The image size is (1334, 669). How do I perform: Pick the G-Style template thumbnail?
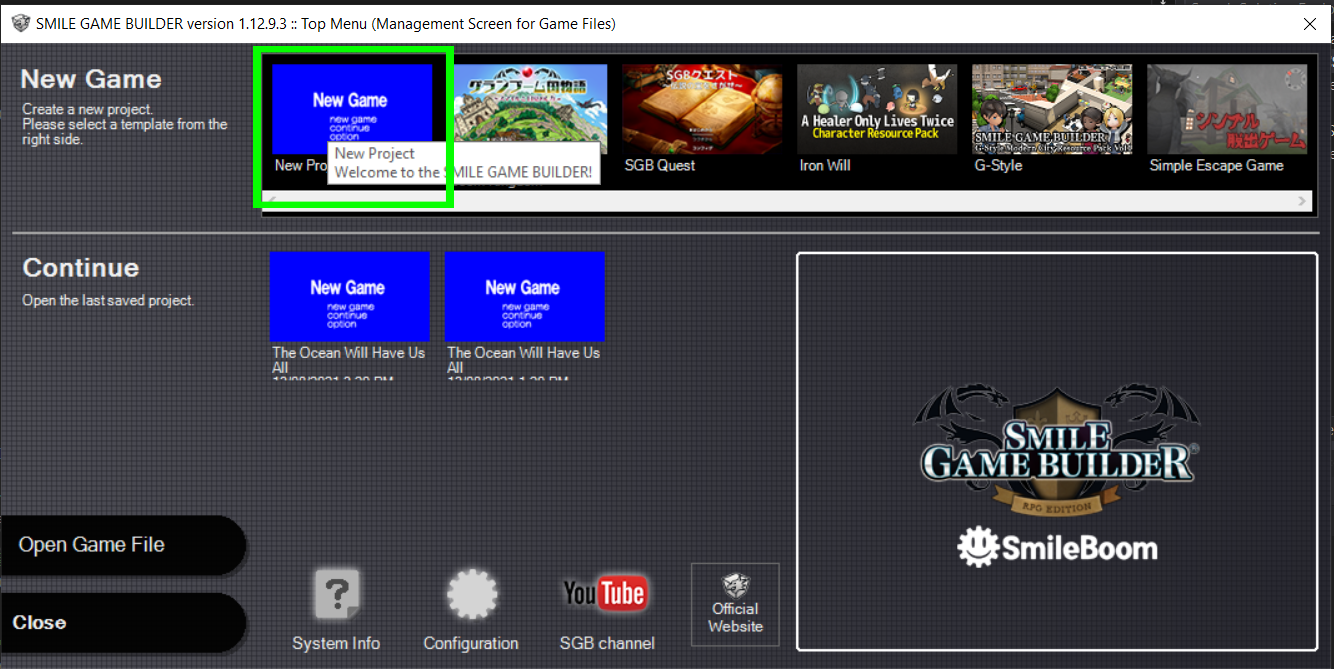1052,108
